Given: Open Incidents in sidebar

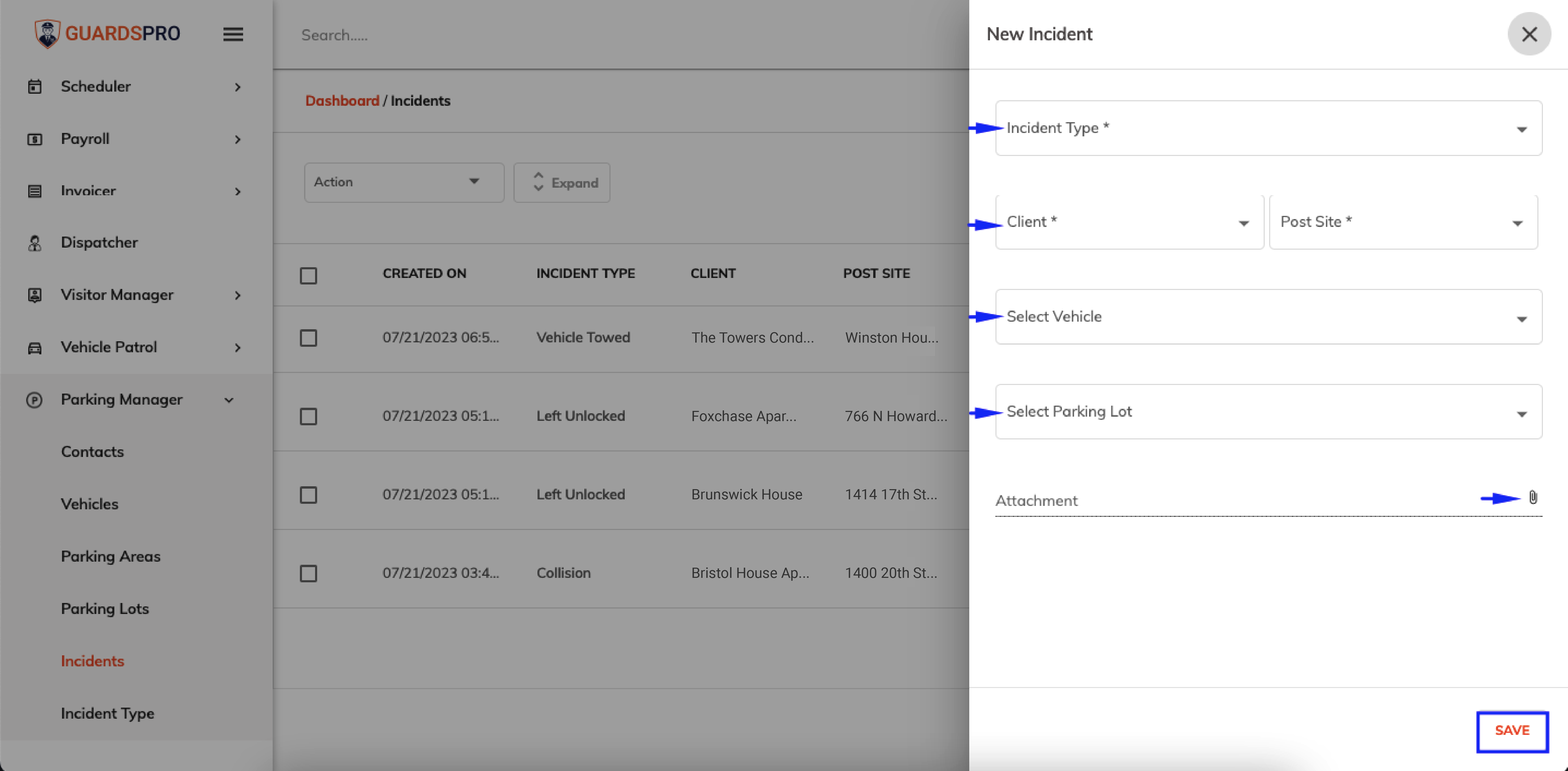Looking at the screenshot, I should click(x=93, y=661).
